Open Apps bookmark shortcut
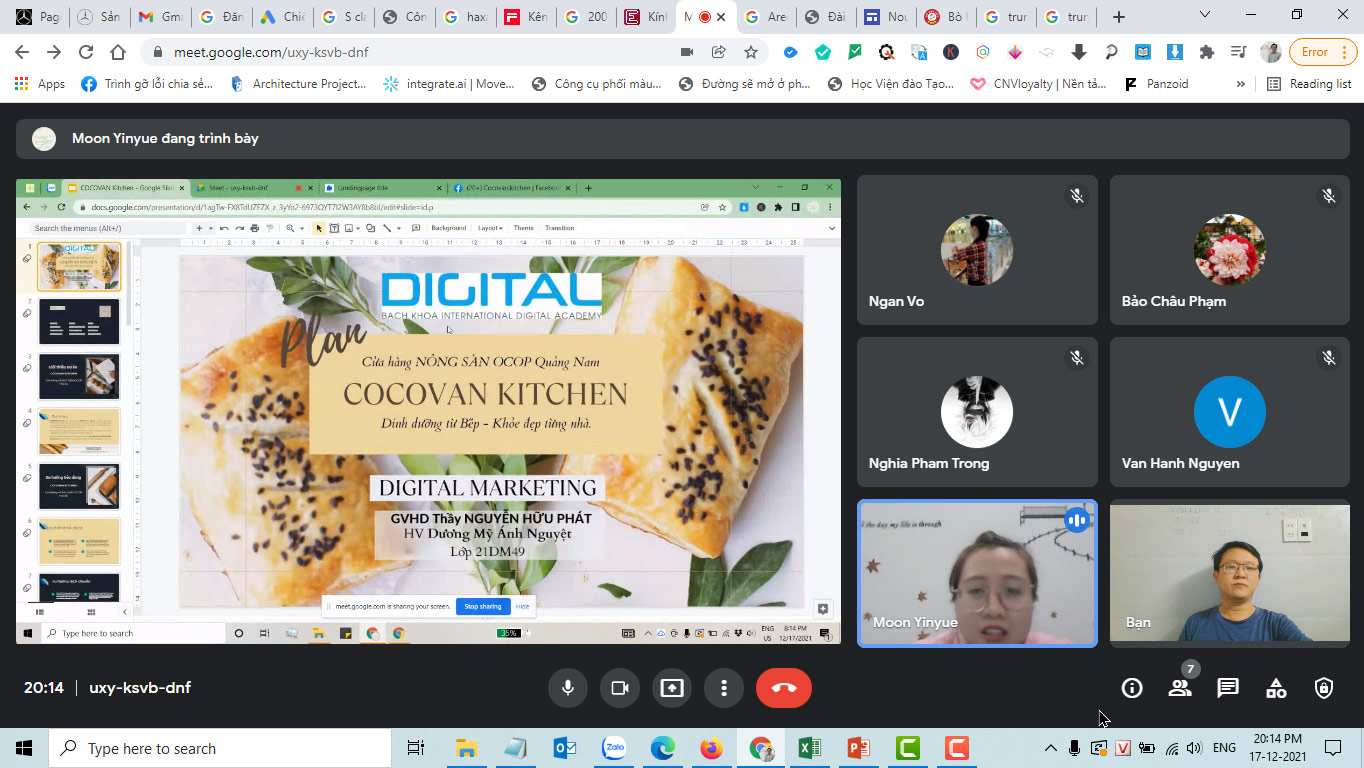Viewport: 1364px width, 768px height. pos(40,84)
